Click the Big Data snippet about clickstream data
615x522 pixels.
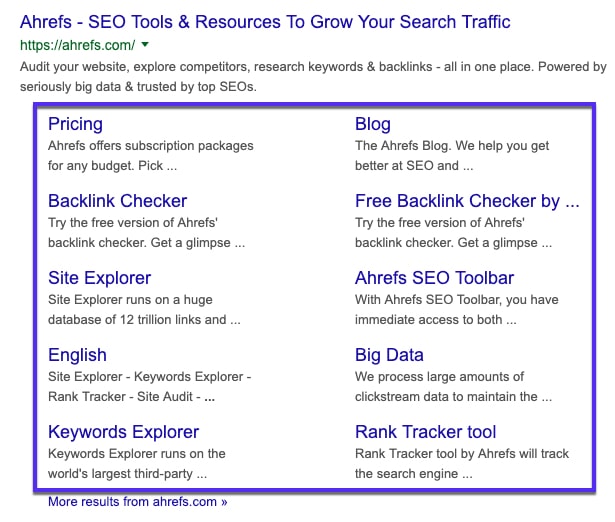[x=453, y=386]
